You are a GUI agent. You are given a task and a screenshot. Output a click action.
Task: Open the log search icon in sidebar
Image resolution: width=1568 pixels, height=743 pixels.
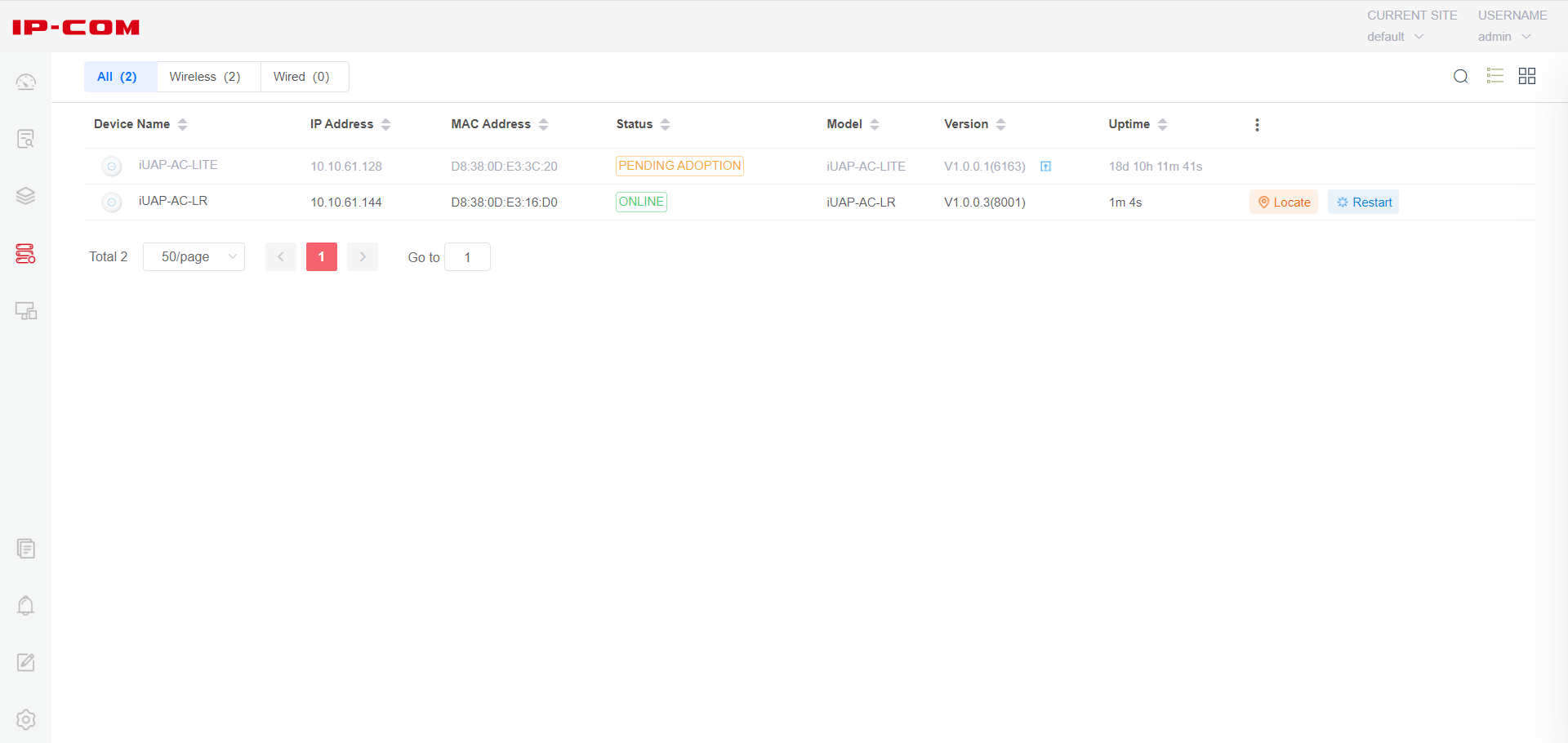tap(26, 139)
